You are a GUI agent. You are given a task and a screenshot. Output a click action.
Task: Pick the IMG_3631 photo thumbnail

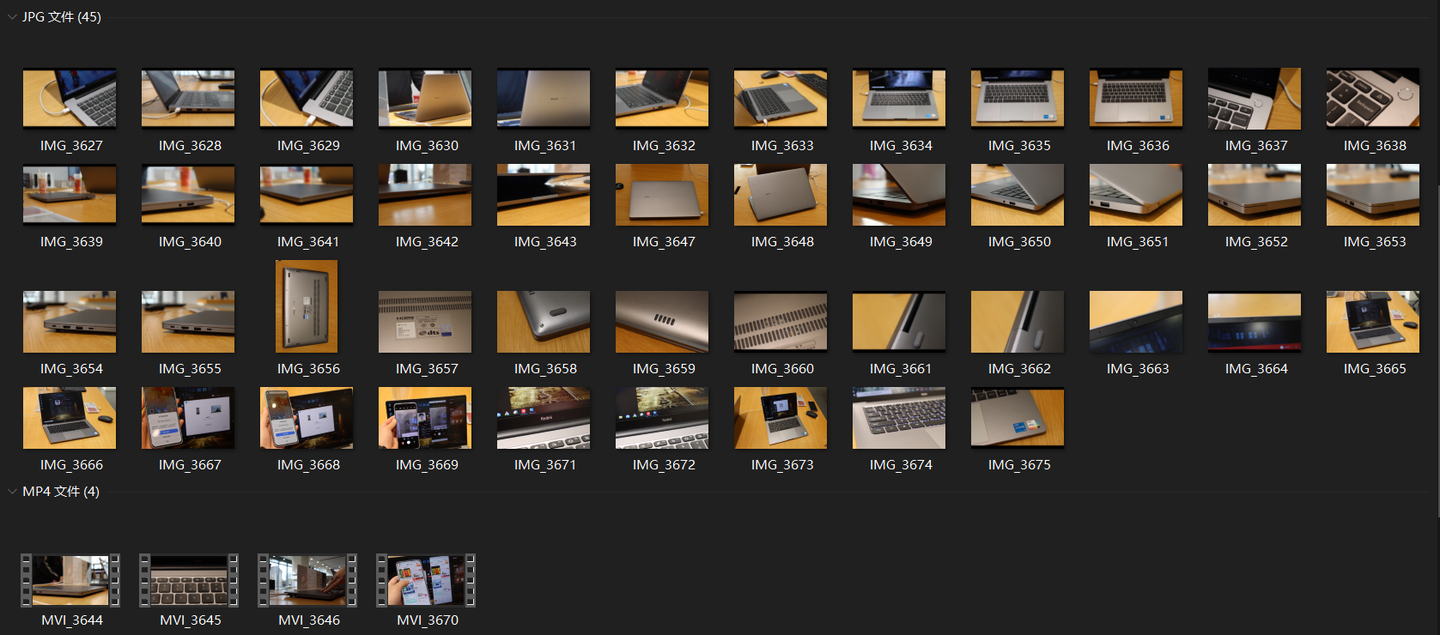(x=544, y=98)
